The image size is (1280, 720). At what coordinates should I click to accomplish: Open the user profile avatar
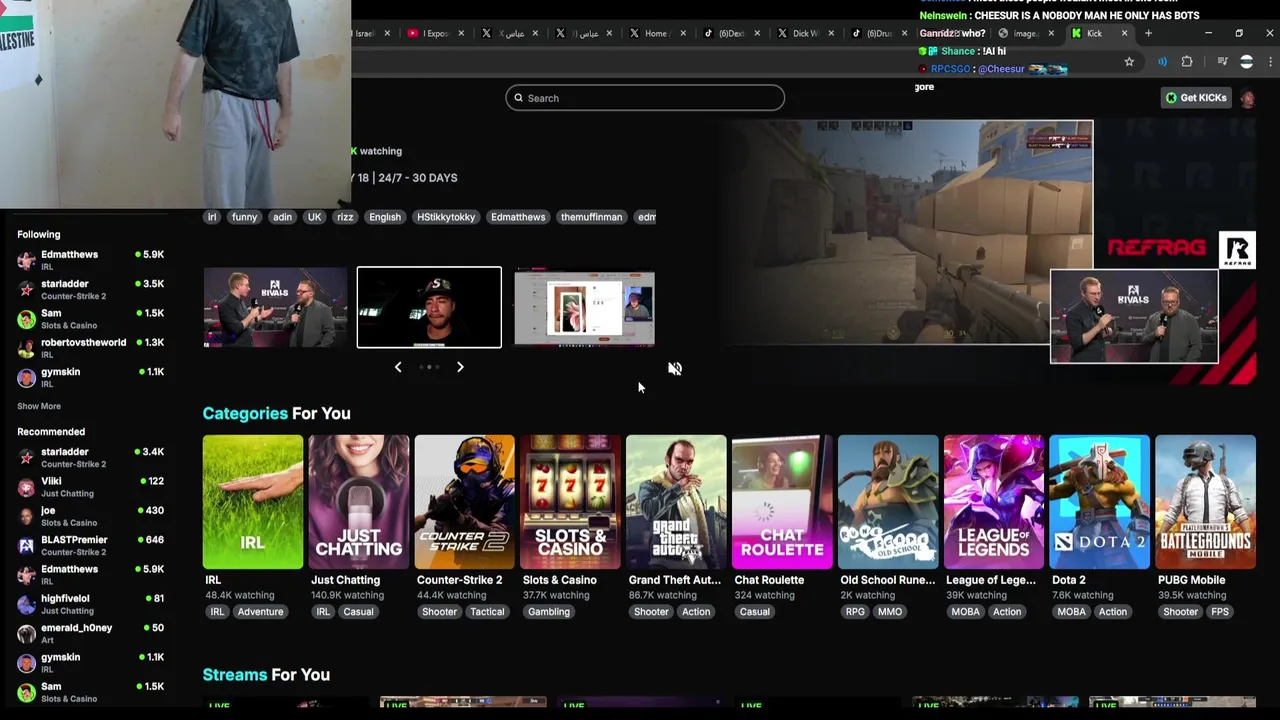point(1247,98)
